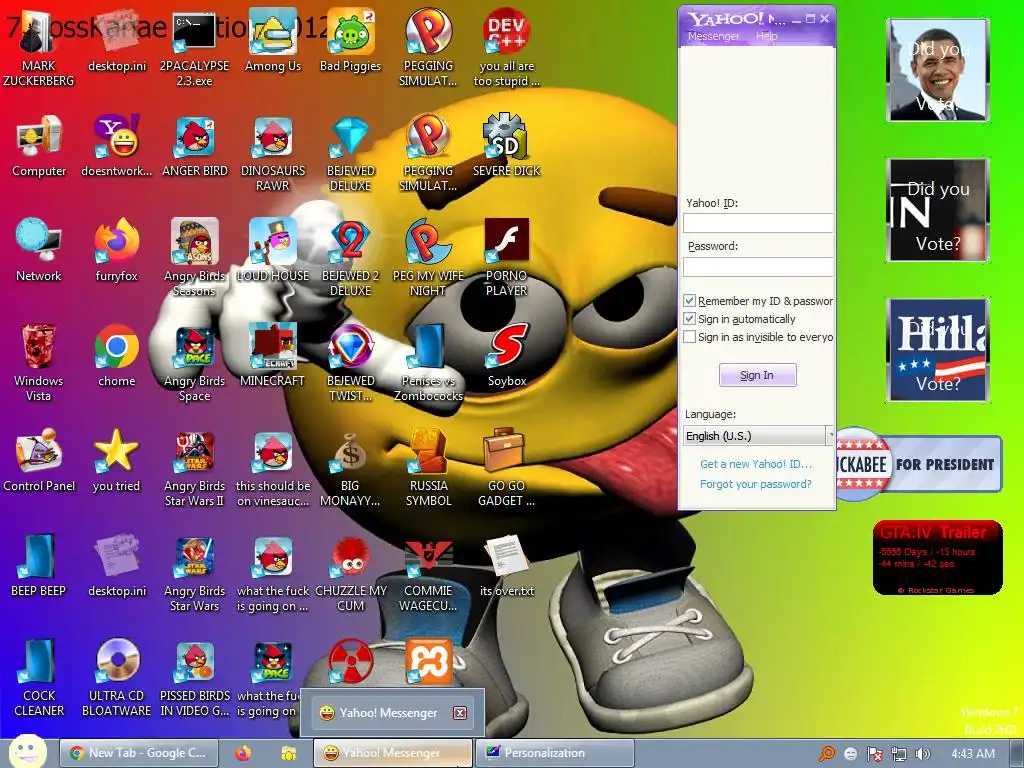Click the Sign In button

click(758, 376)
